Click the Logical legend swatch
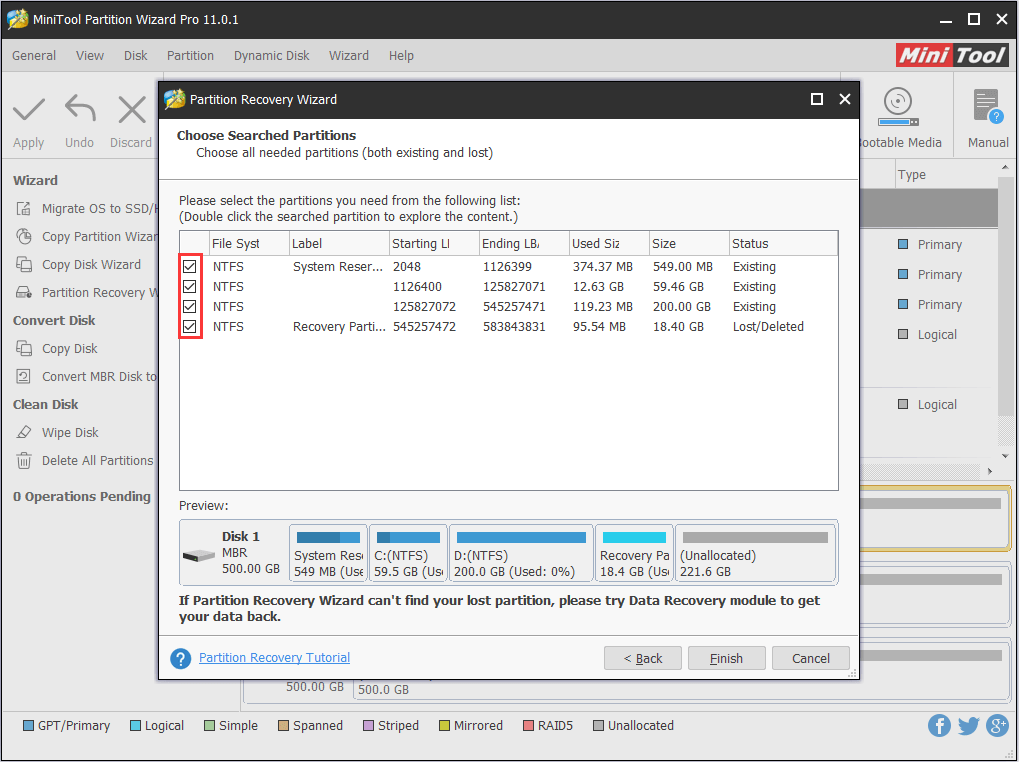The image size is (1019, 762). 135,726
